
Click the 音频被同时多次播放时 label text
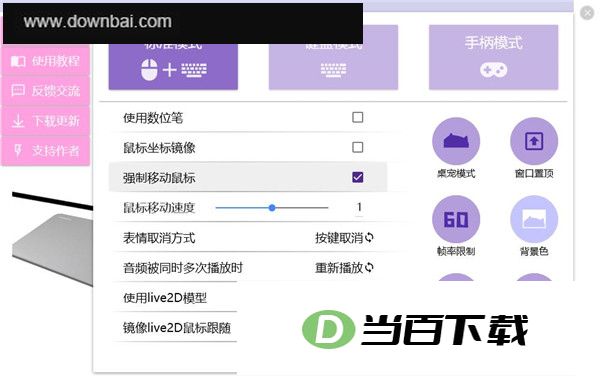point(183,268)
